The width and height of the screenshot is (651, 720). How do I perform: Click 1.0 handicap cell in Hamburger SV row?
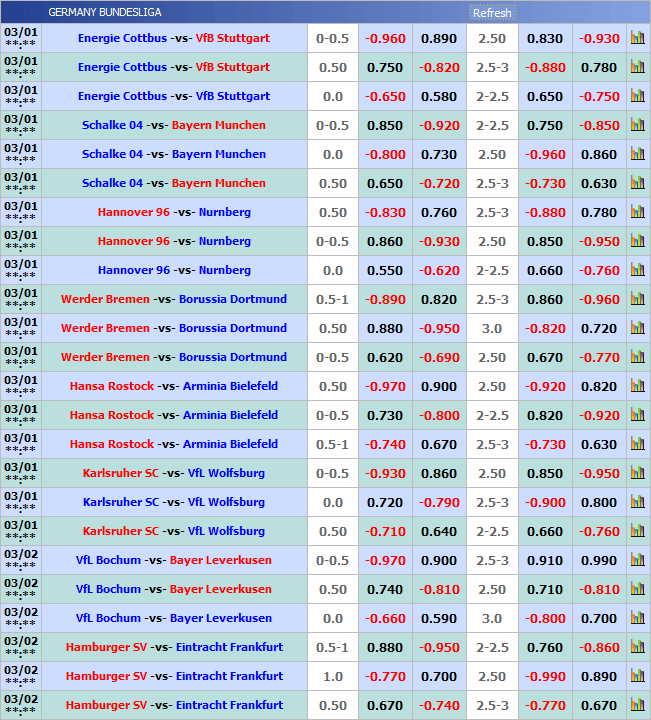coord(333,676)
